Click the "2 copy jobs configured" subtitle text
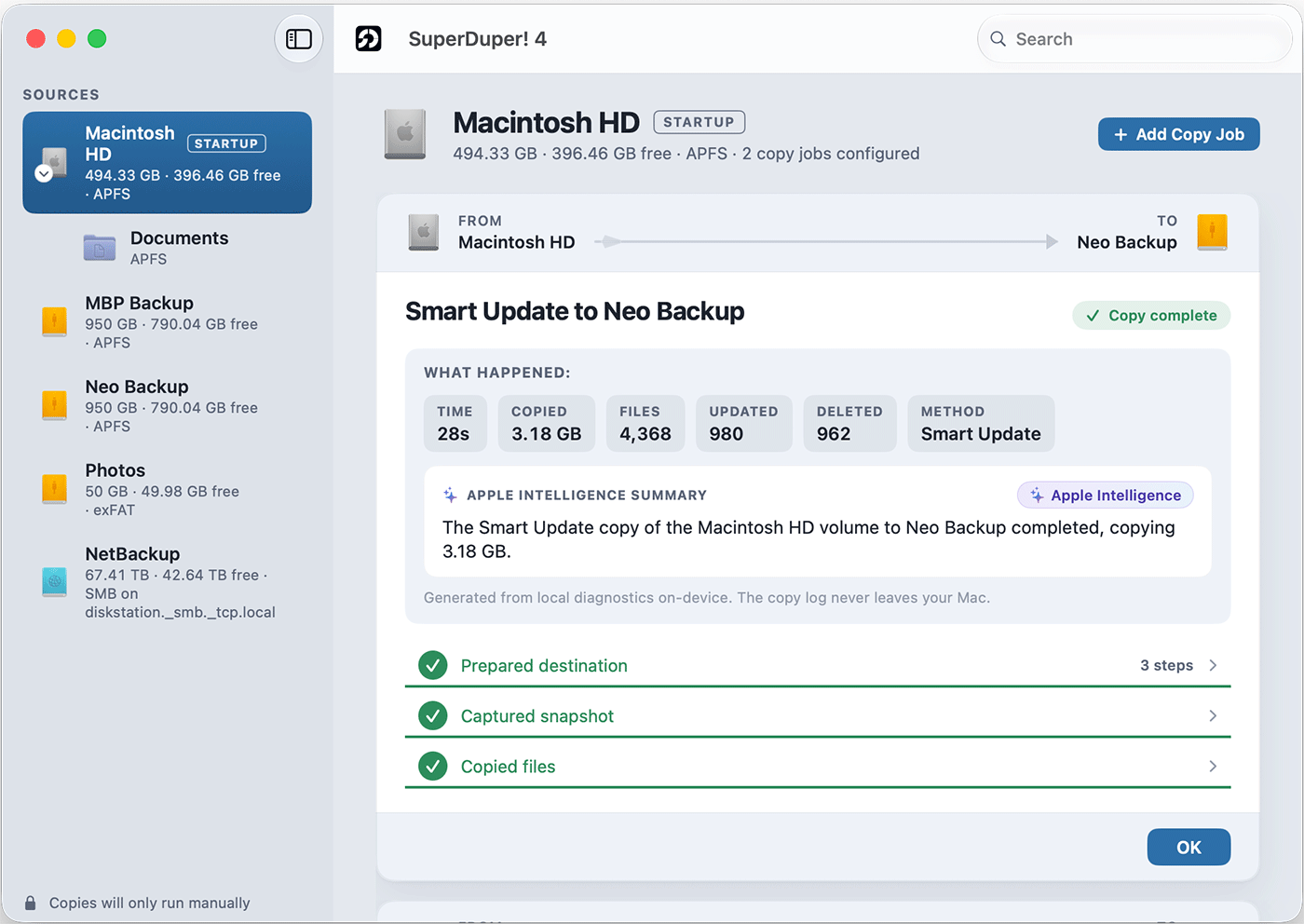 831,154
